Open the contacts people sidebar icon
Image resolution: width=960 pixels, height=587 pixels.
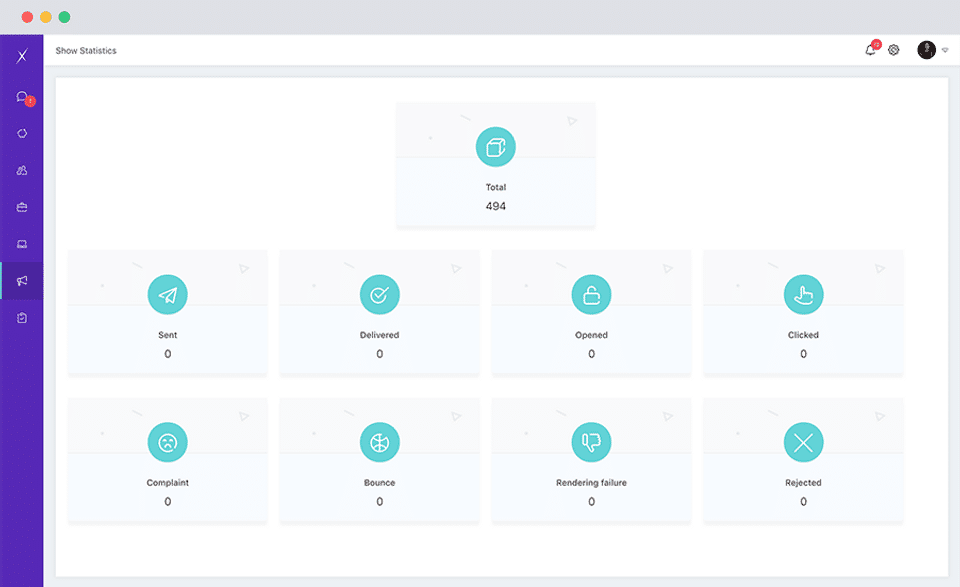[x=22, y=170]
